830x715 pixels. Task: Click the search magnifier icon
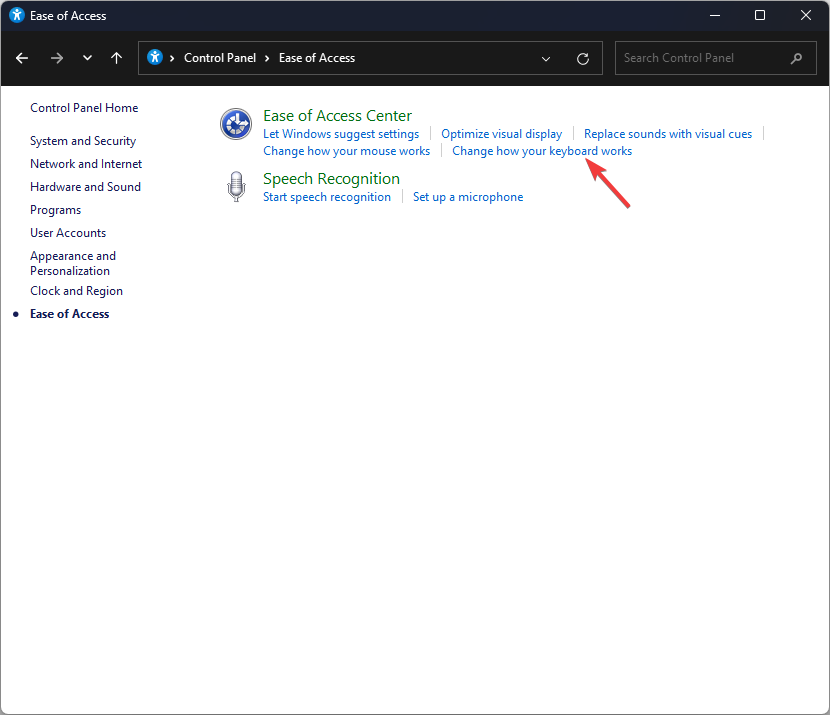point(796,58)
